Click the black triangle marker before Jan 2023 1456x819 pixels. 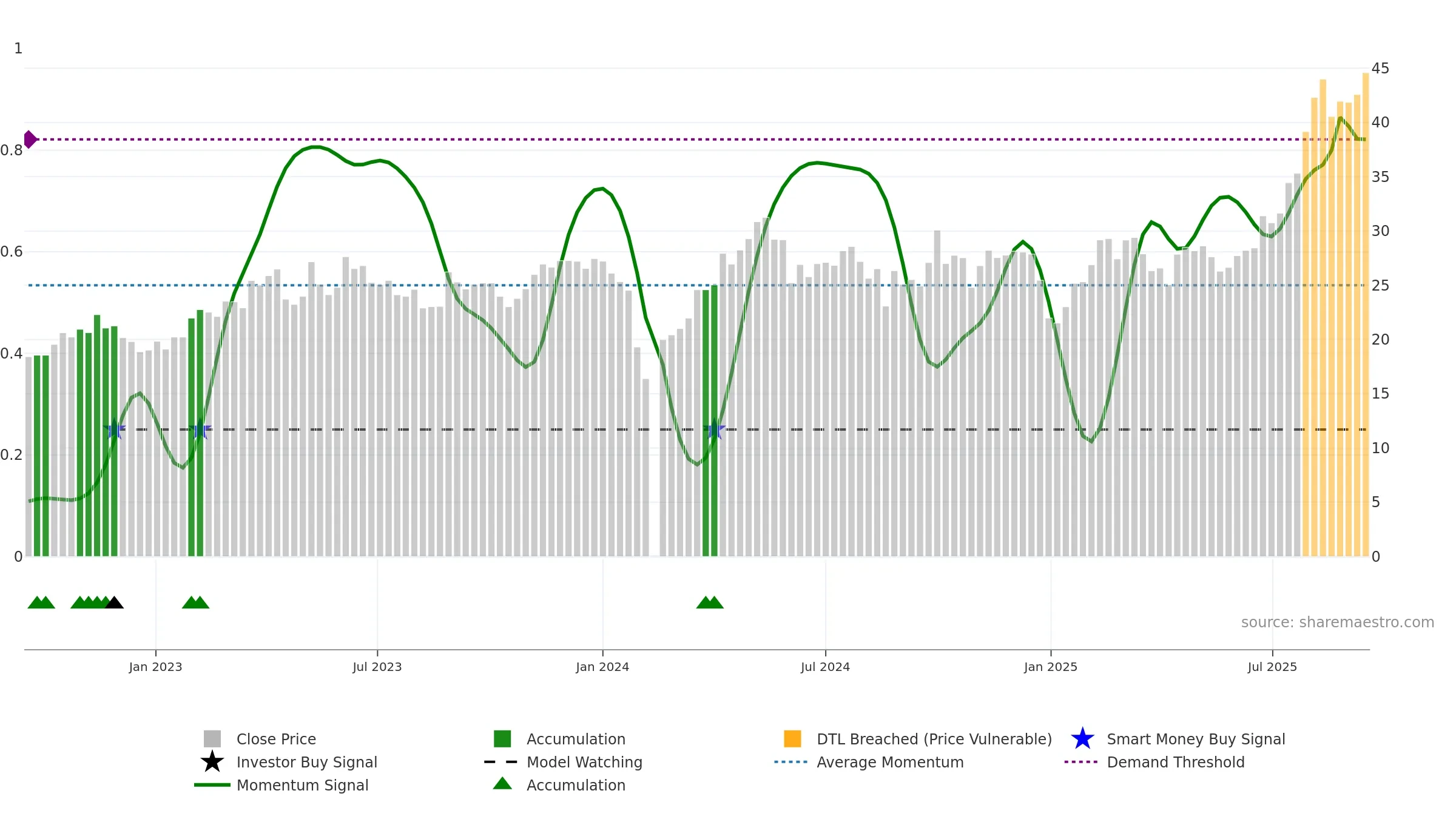pos(114,602)
